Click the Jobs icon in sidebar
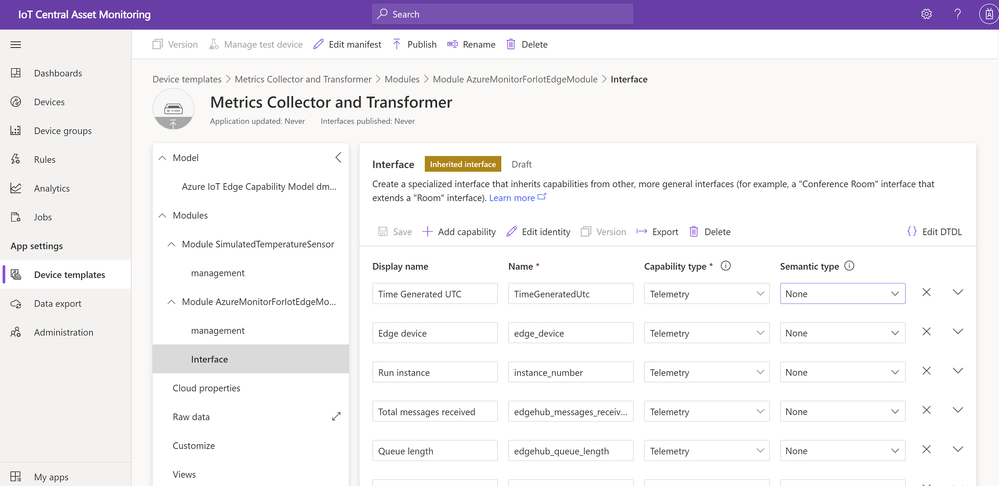The height and width of the screenshot is (486, 999). click(x=16, y=217)
